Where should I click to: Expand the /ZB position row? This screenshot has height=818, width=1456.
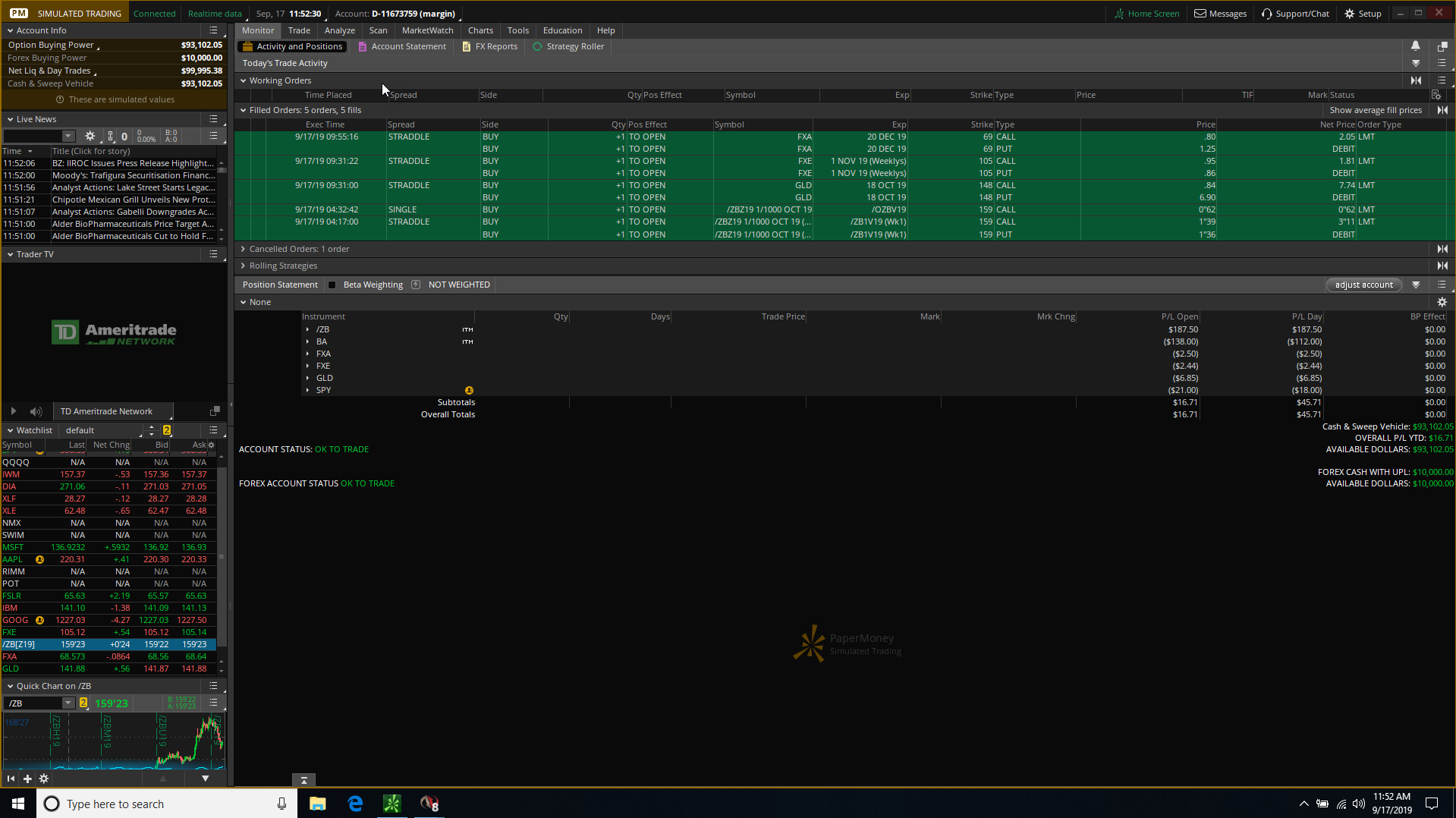(307, 329)
